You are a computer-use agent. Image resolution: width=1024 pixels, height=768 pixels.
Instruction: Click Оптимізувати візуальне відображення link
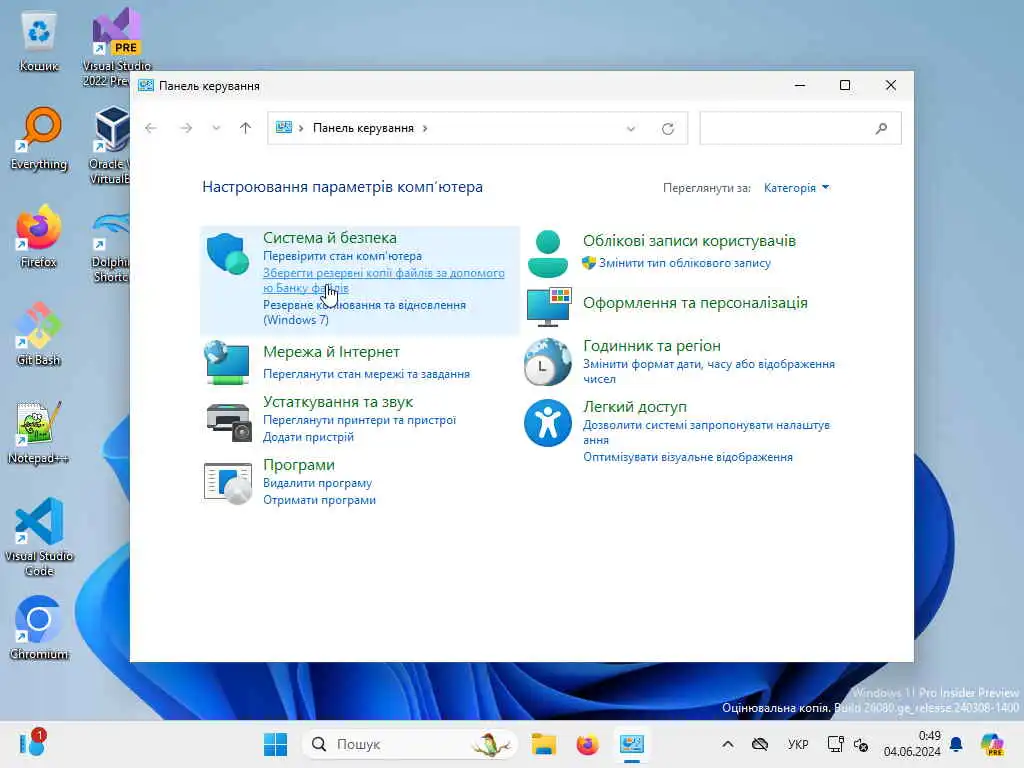(x=688, y=457)
